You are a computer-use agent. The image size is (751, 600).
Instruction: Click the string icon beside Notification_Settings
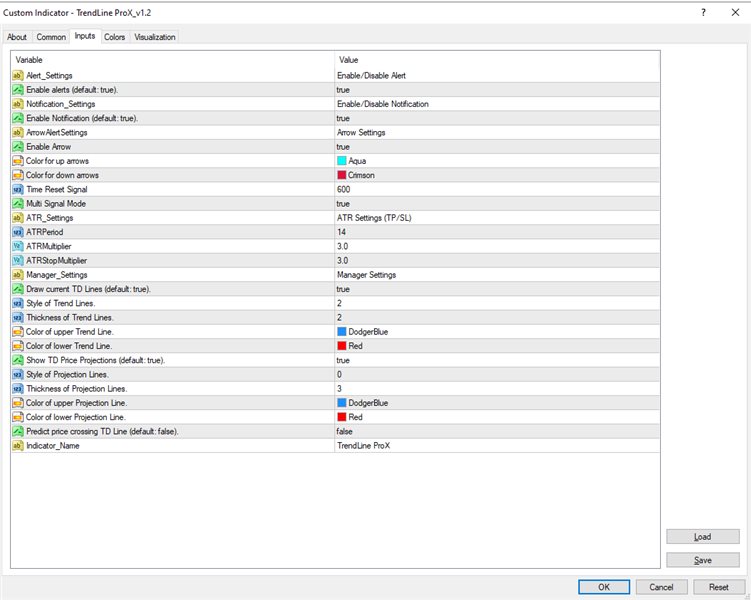point(18,104)
